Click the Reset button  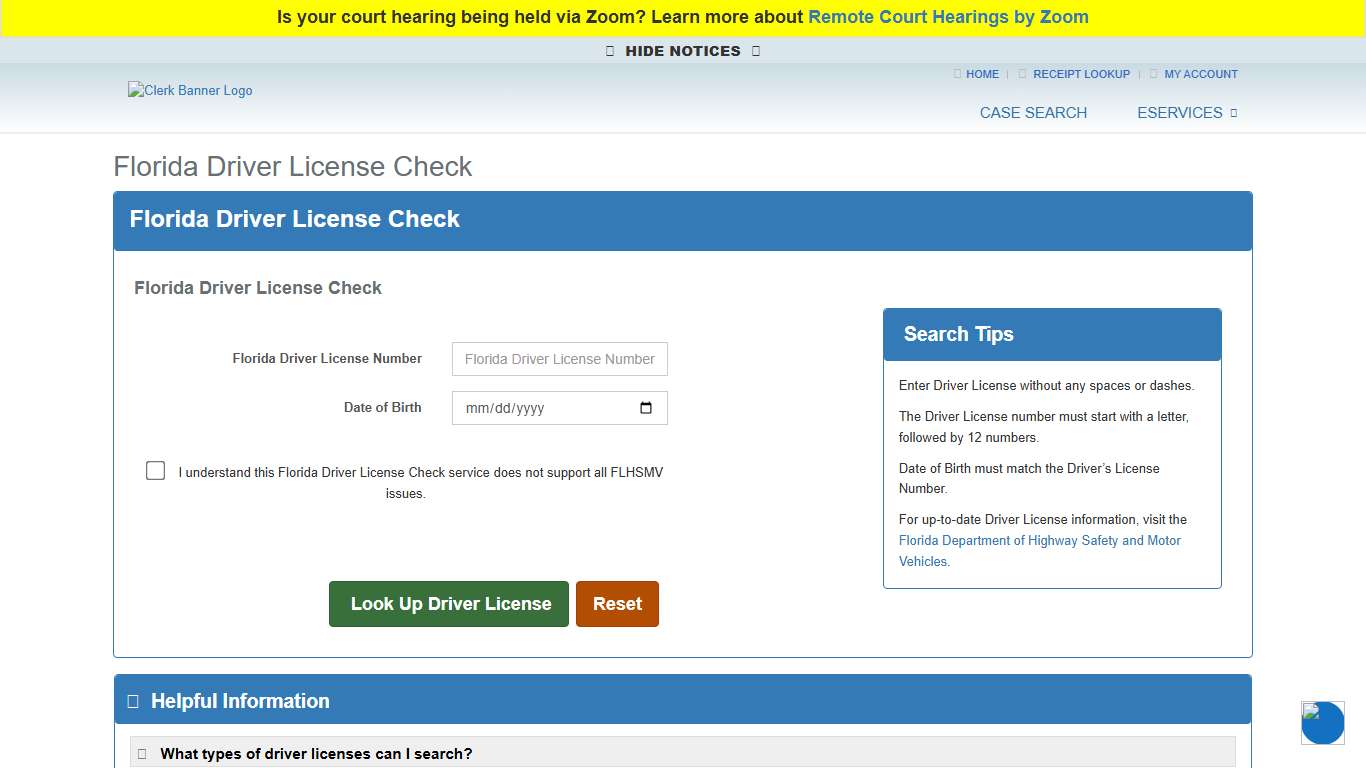[617, 603]
